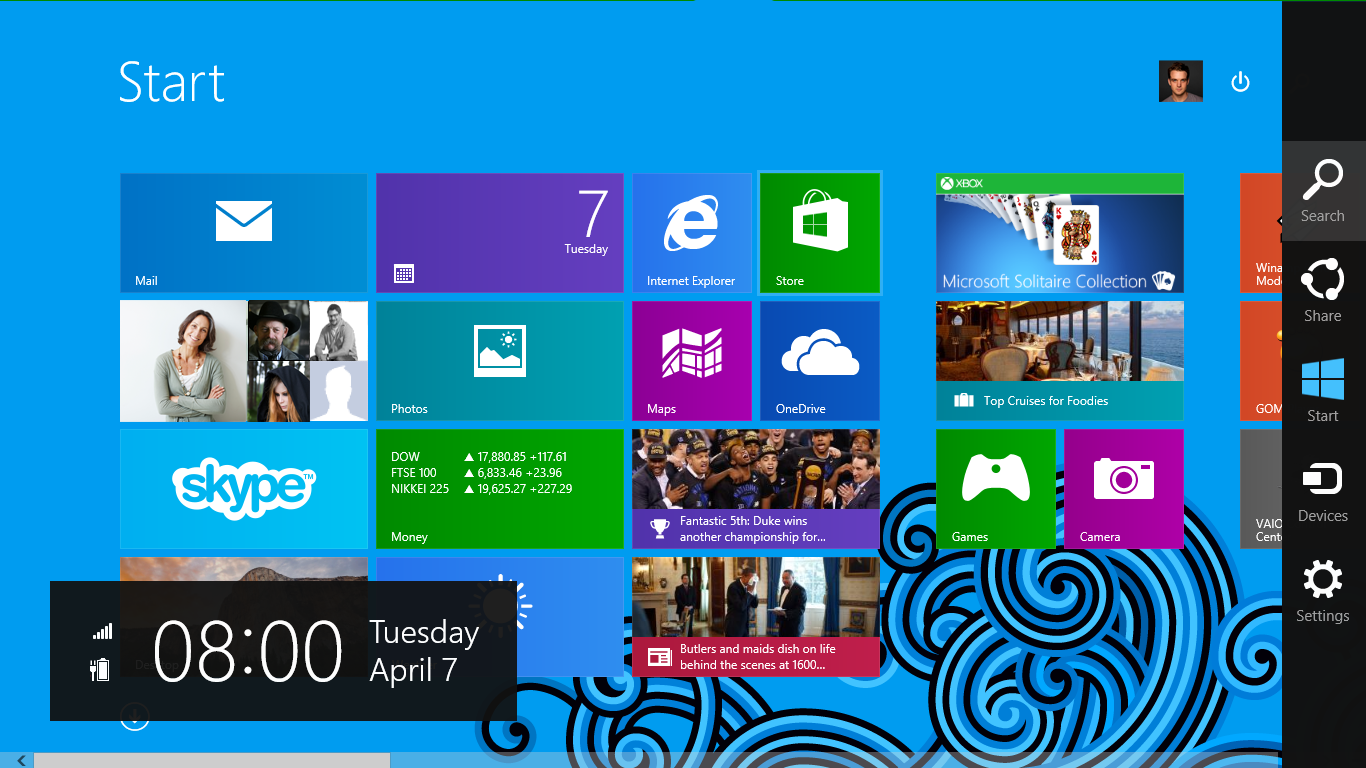Image resolution: width=1366 pixels, height=768 pixels.
Task: Click the 08:00 clock display
Action: [x=248, y=652]
